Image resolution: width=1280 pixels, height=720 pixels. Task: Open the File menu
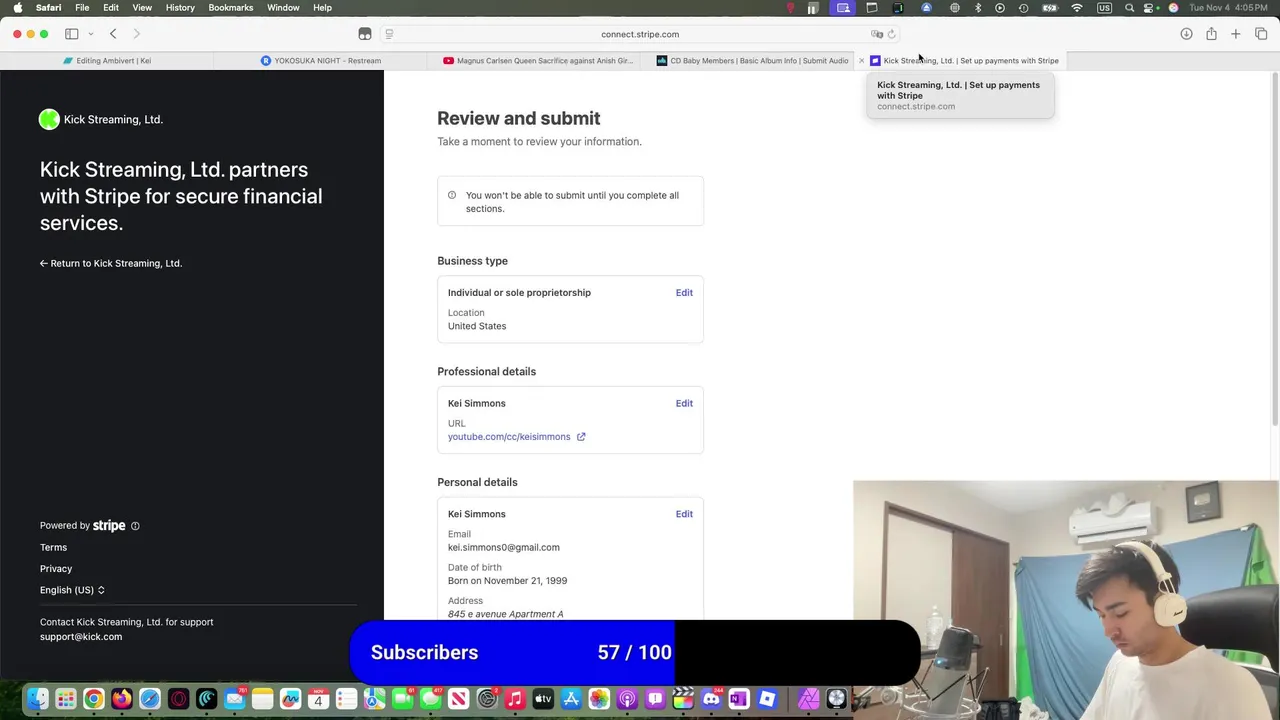coord(82,8)
